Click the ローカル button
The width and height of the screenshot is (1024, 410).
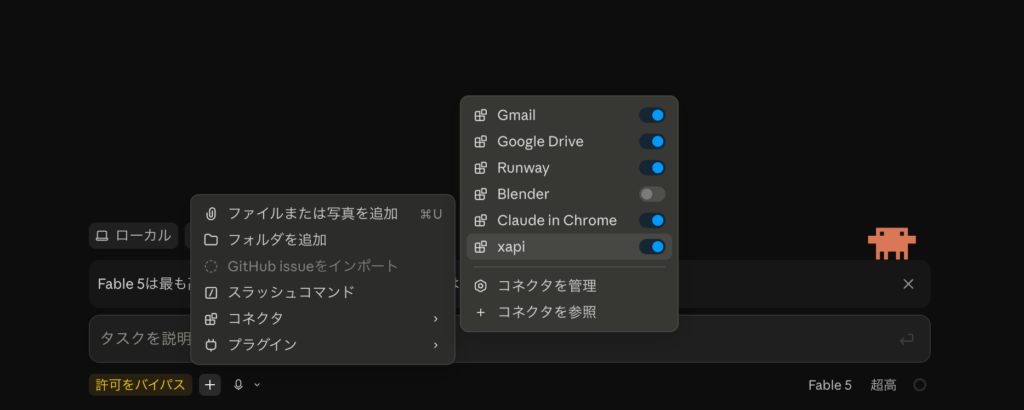point(133,236)
